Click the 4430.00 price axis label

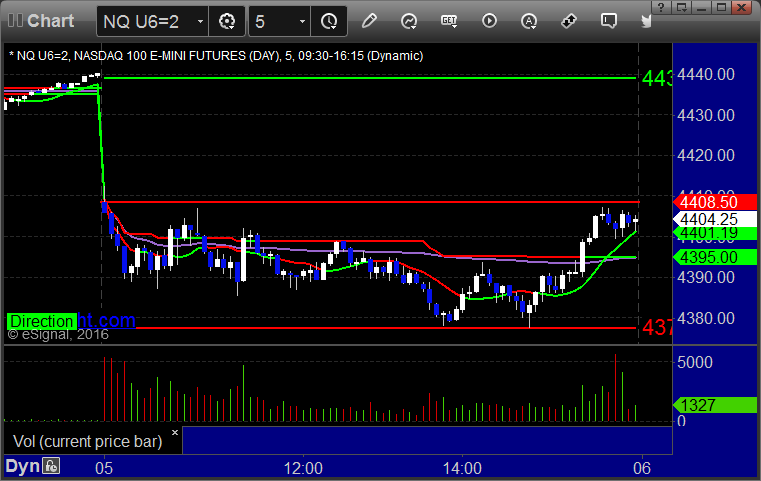[706, 116]
